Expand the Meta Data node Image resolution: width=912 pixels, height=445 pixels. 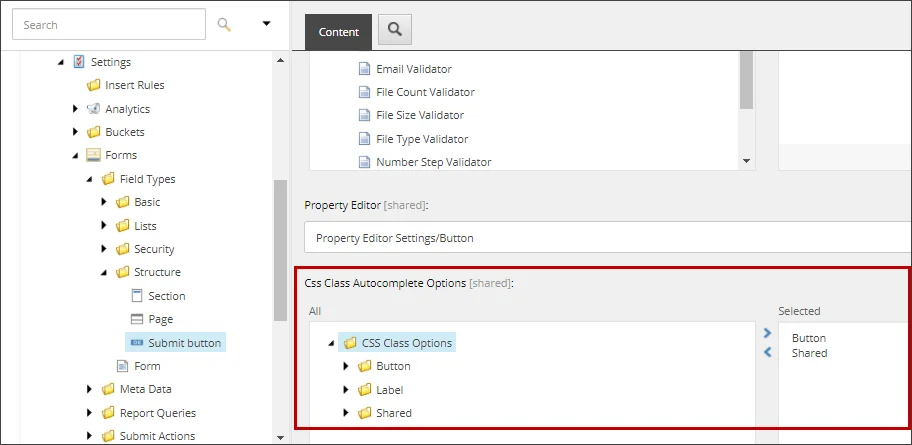click(x=90, y=389)
